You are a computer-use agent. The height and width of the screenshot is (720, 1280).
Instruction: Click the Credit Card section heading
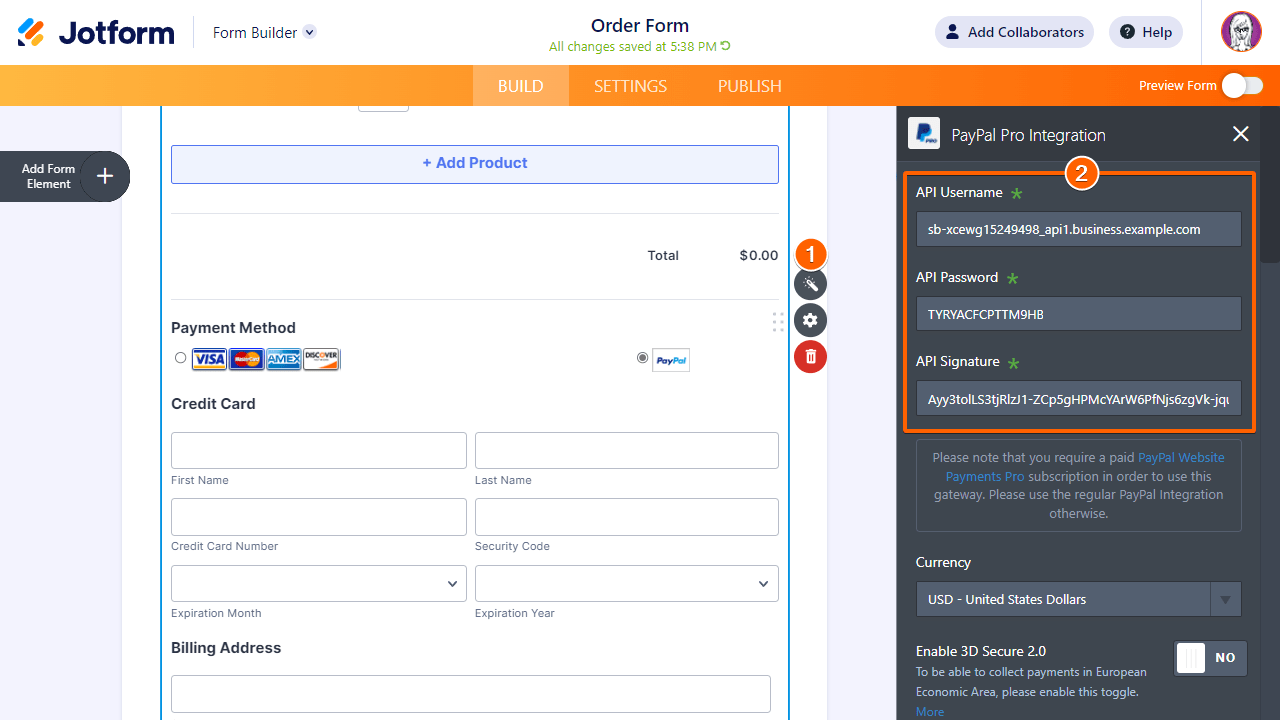click(x=213, y=404)
